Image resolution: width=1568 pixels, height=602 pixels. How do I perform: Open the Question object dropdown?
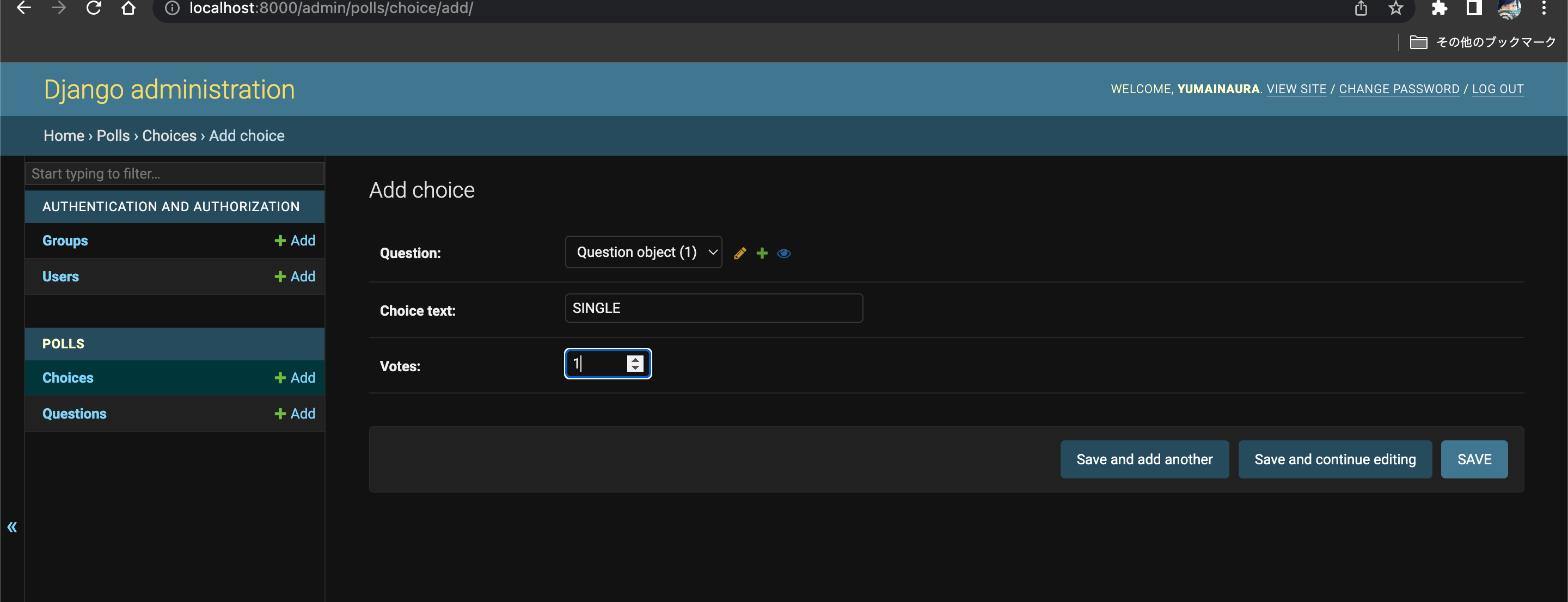pos(643,251)
